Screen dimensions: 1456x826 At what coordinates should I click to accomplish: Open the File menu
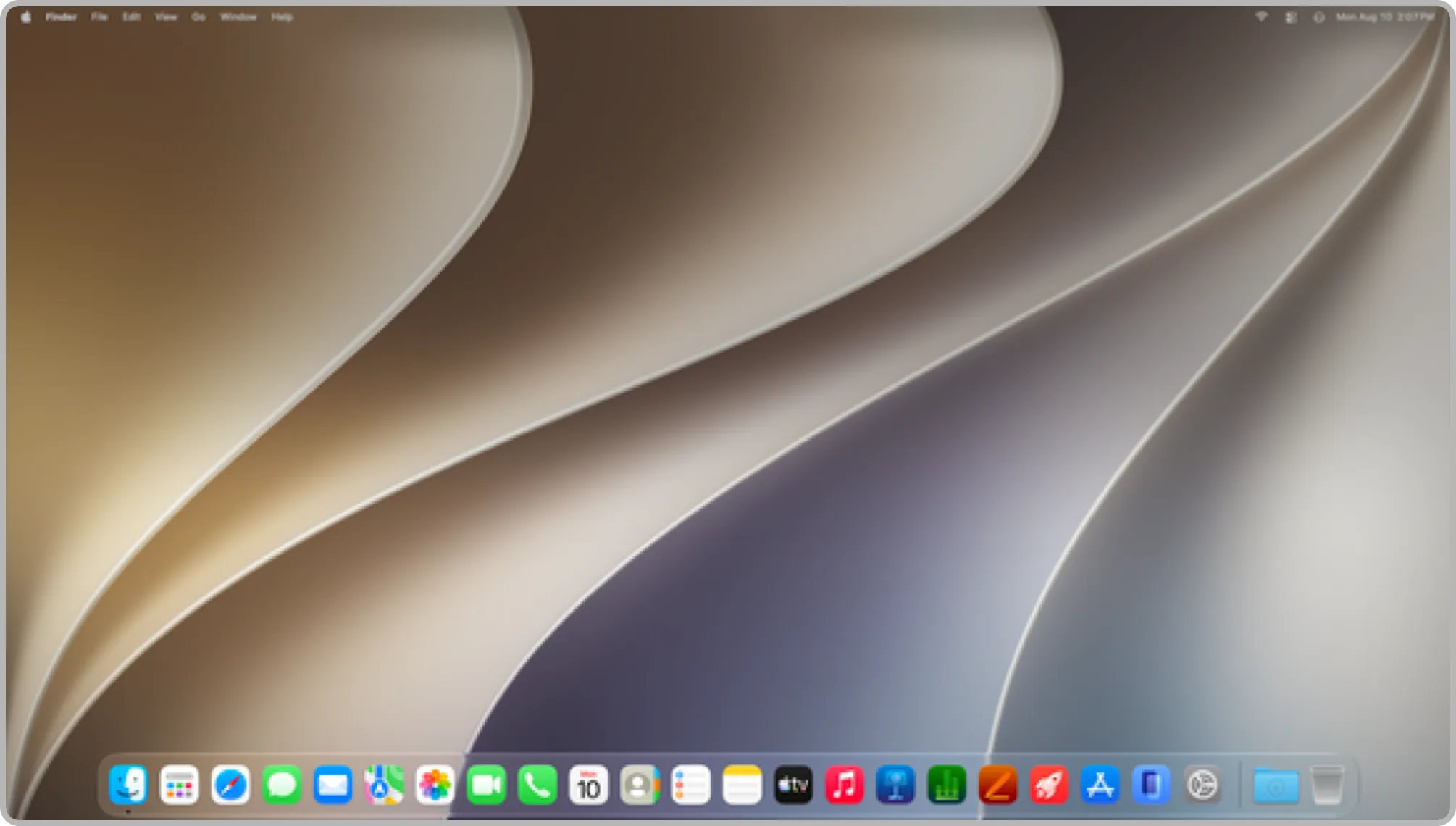click(x=99, y=17)
